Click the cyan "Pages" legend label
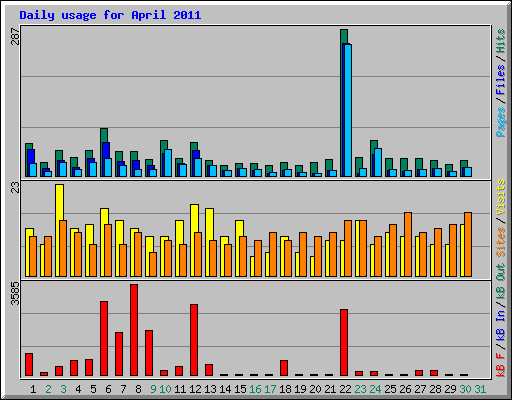 click(500, 122)
